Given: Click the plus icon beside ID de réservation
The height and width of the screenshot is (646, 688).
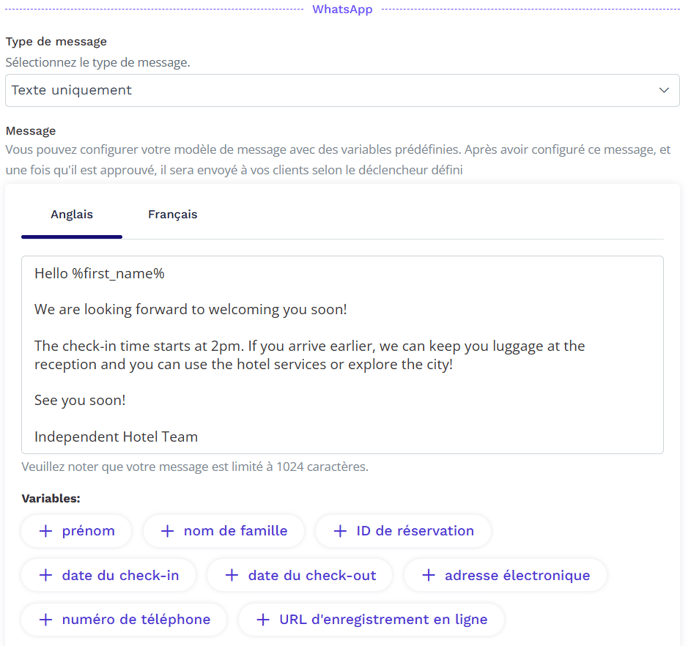Looking at the screenshot, I should pos(340,531).
